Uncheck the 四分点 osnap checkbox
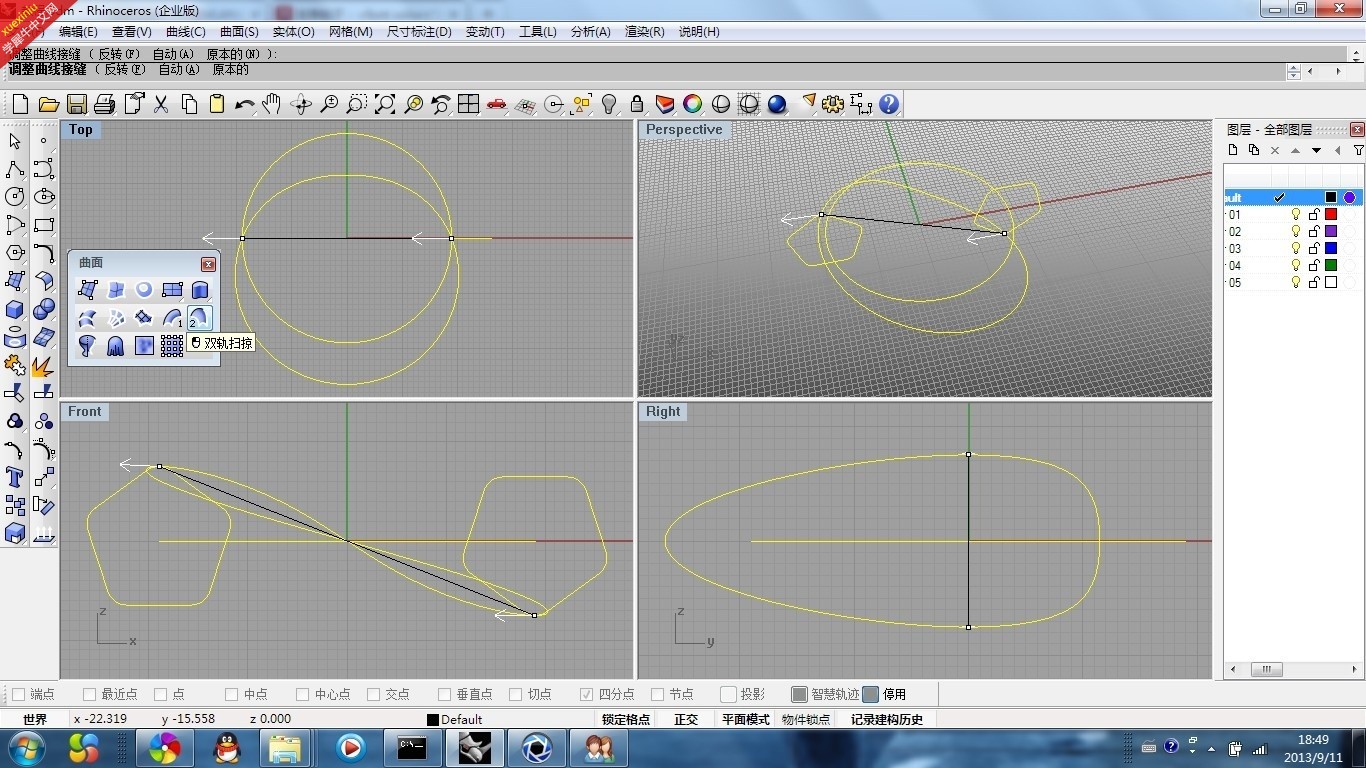Viewport: 1366px width, 768px height. pos(586,694)
